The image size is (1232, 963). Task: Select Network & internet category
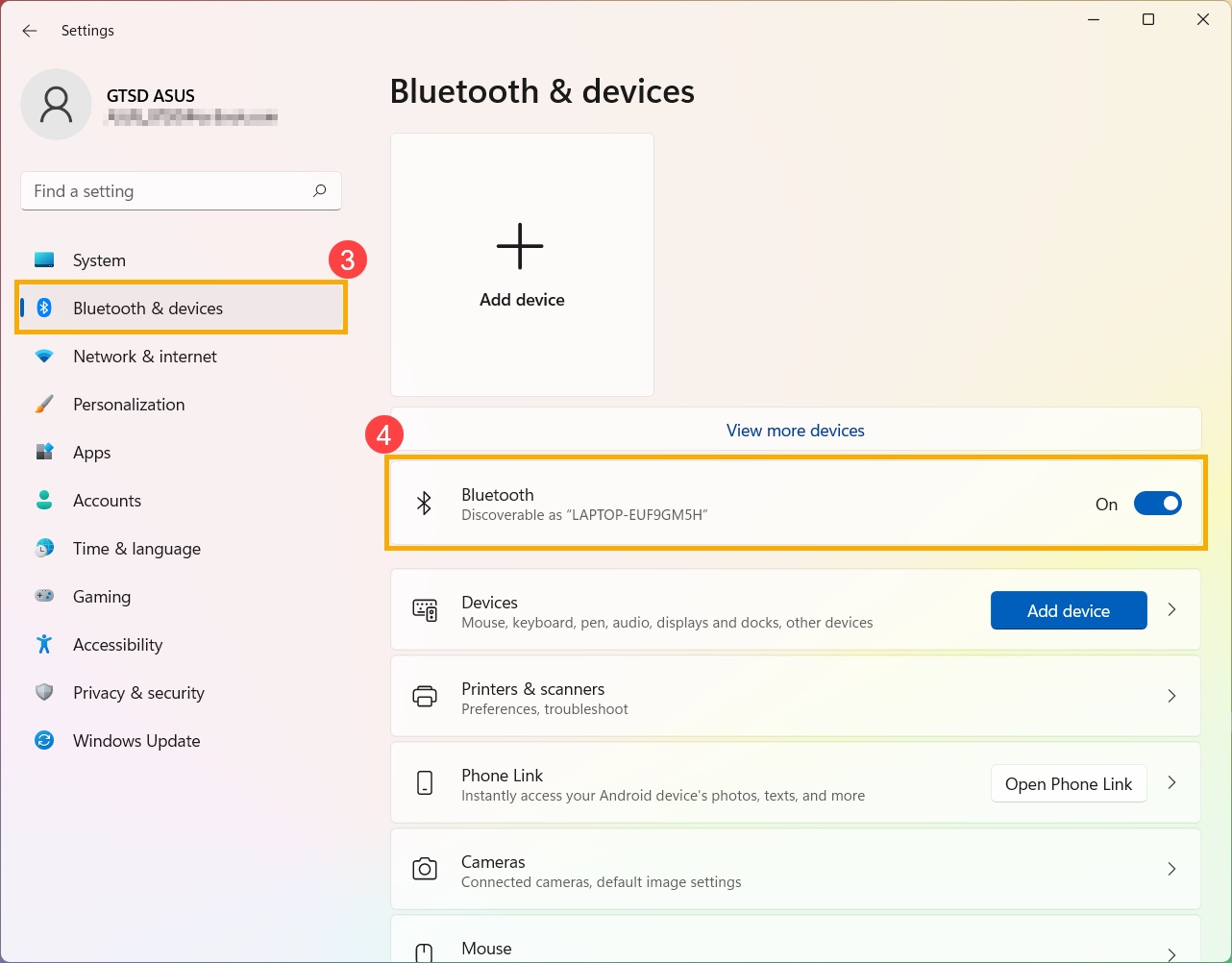pyautogui.click(x=181, y=357)
